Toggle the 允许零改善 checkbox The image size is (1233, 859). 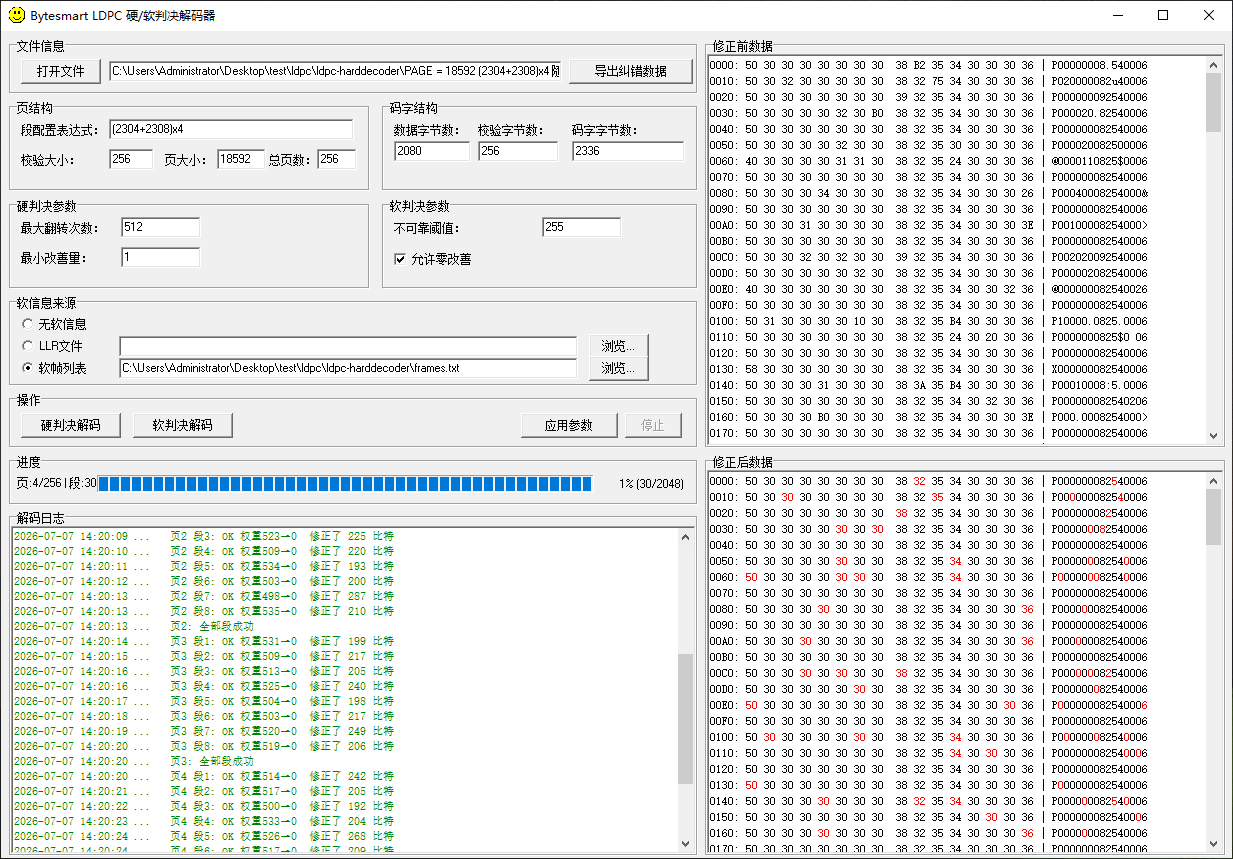401,259
